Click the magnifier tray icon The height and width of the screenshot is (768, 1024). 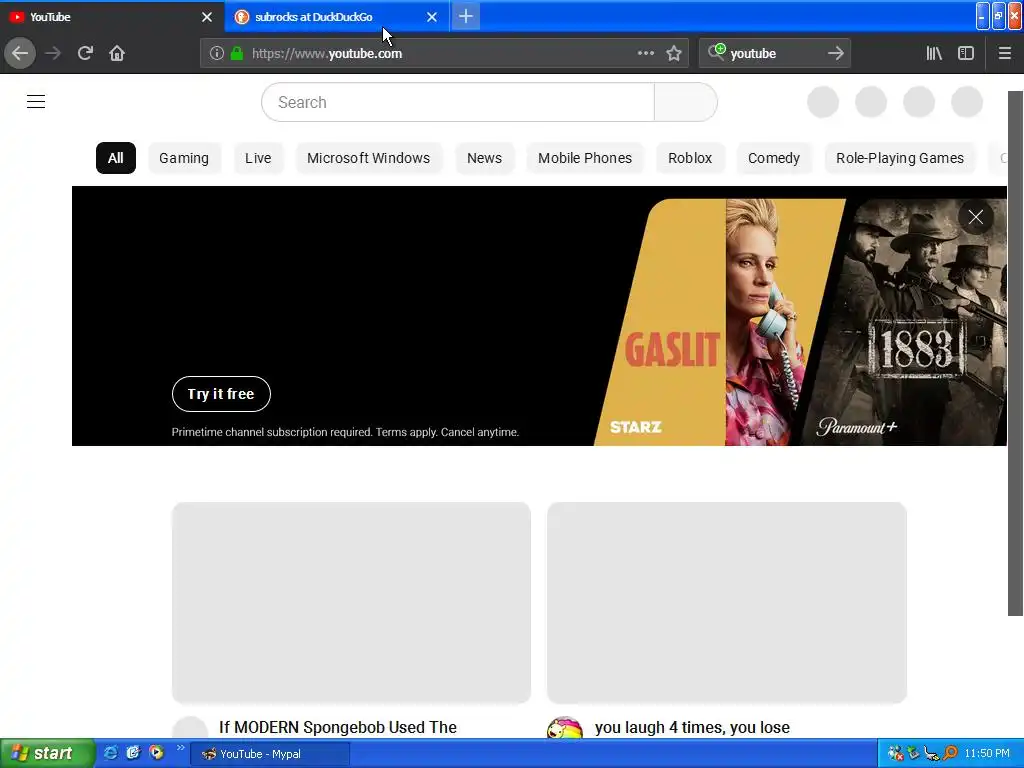(950, 754)
